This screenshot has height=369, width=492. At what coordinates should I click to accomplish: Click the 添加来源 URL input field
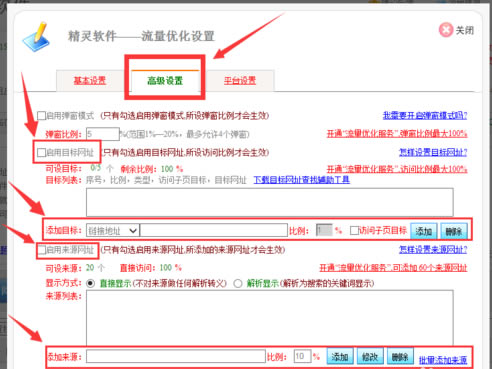click(176, 357)
